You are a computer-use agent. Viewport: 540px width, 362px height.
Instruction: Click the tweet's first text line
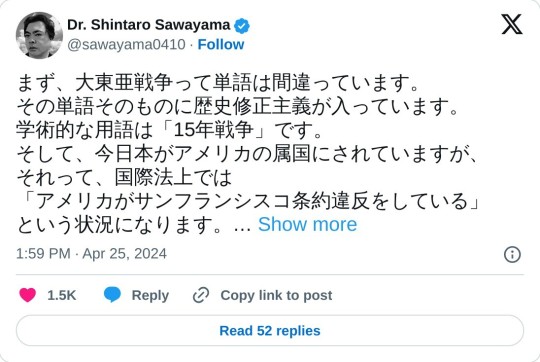tap(217, 83)
